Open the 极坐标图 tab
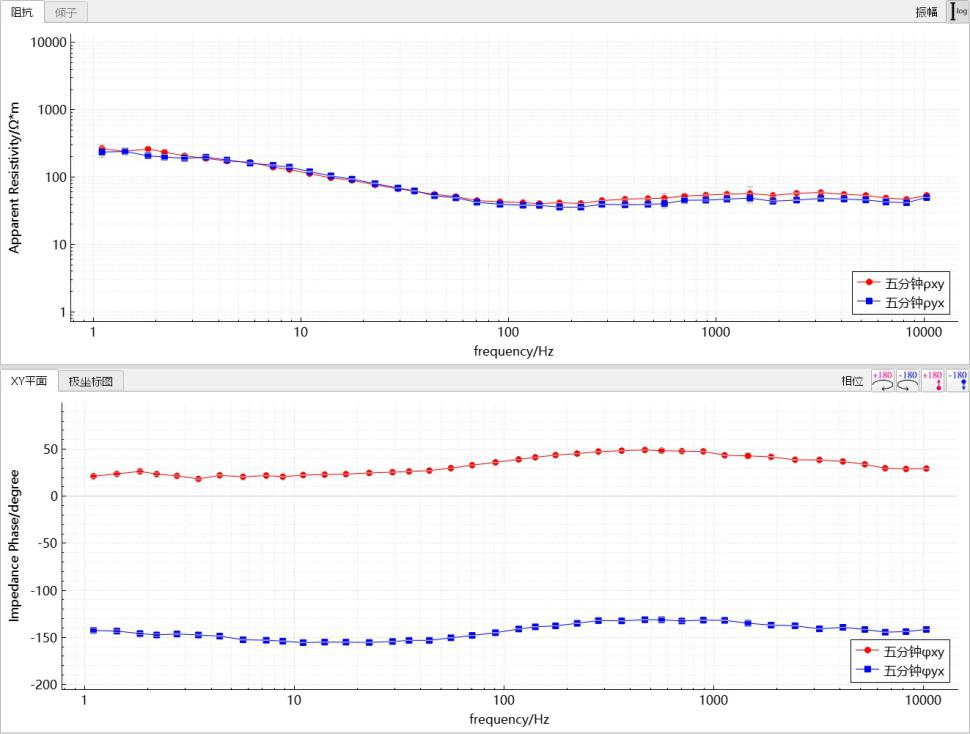Viewport: 970px width, 734px height. click(91, 382)
